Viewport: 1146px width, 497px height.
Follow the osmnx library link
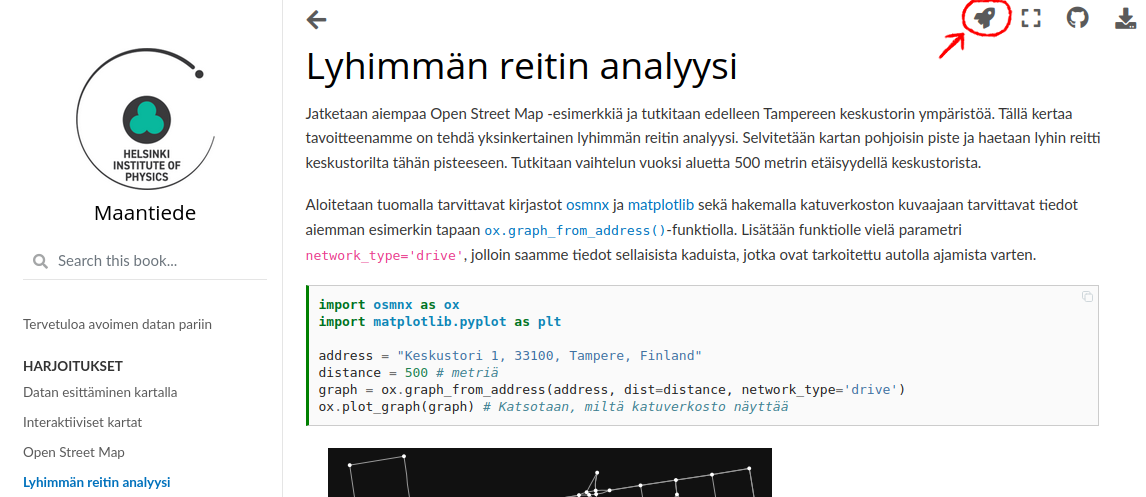click(x=588, y=205)
